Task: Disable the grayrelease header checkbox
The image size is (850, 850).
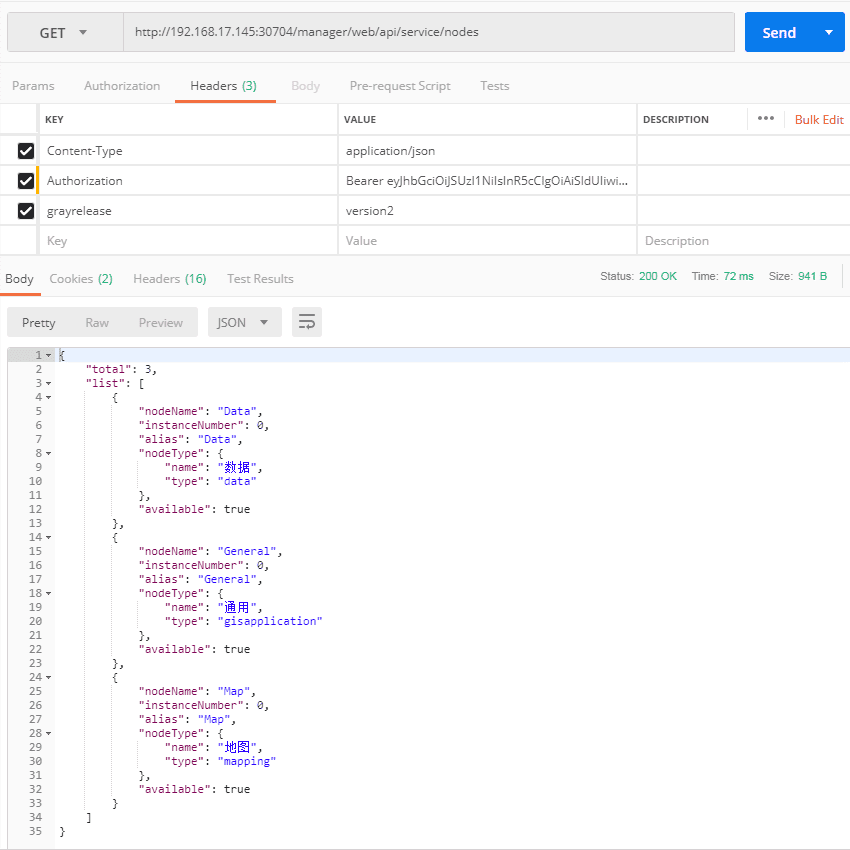Action: coord(26,211)
